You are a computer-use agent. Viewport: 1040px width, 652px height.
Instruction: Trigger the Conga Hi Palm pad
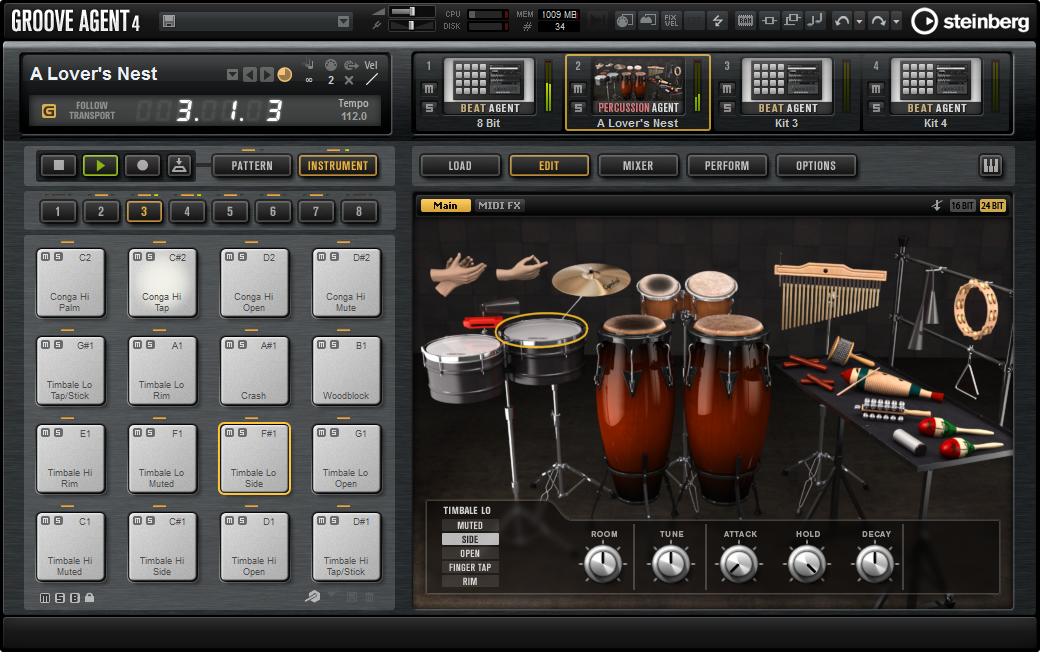pos(70,283)
